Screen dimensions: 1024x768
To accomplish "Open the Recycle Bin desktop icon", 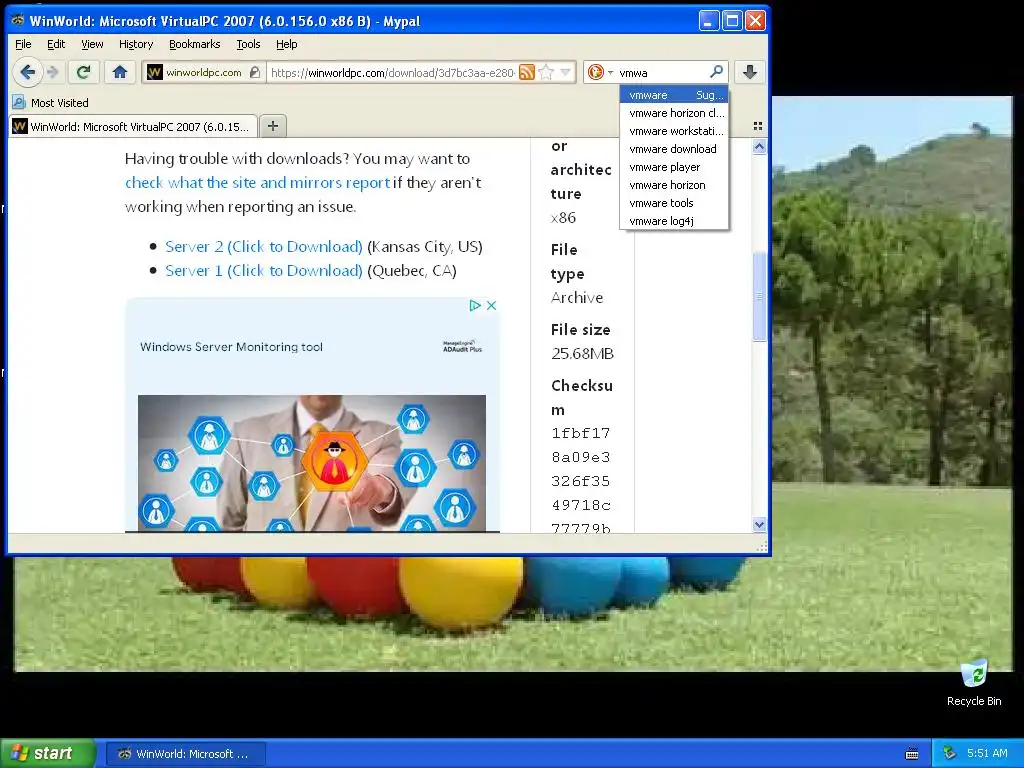I will (974, 682).
